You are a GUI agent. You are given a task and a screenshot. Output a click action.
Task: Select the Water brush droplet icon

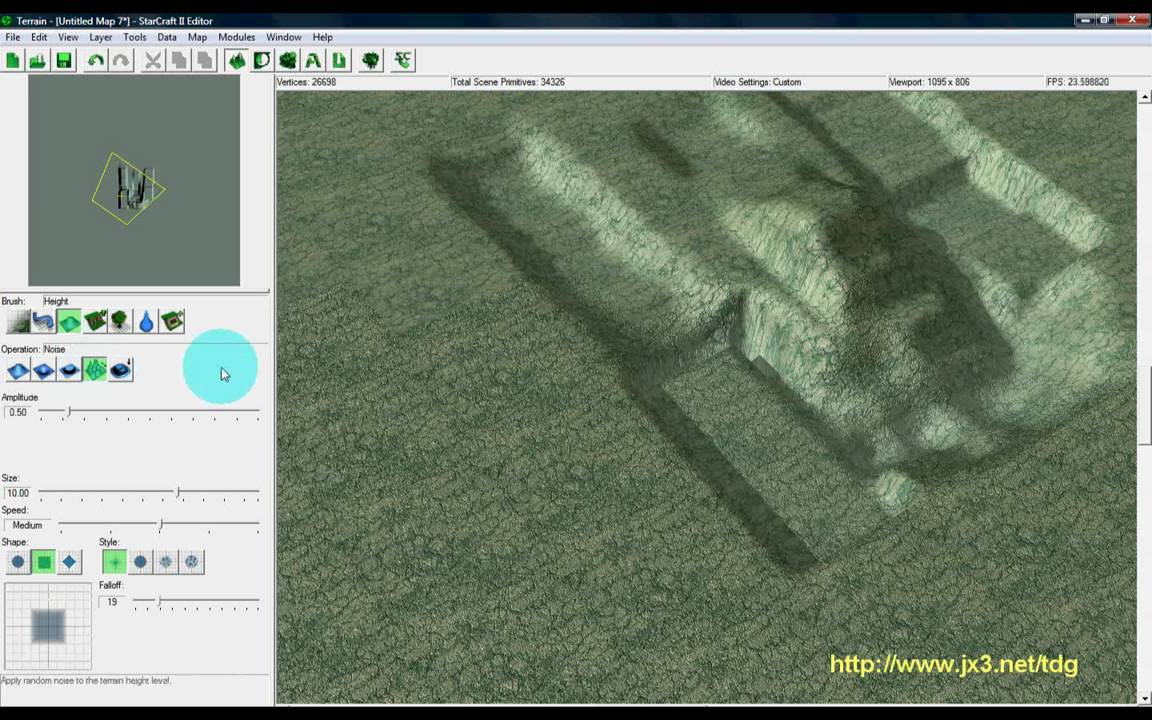(146, 321)
